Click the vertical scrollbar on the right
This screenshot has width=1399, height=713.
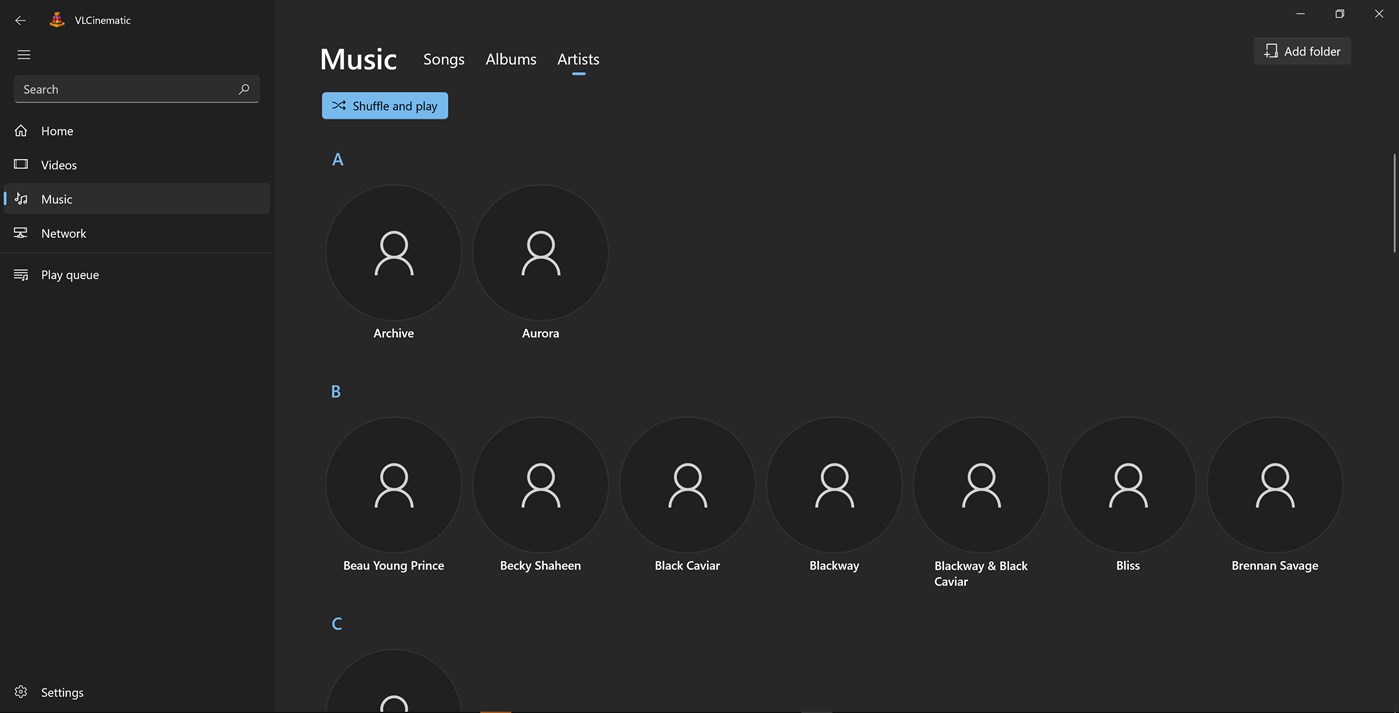point(1393,200)
